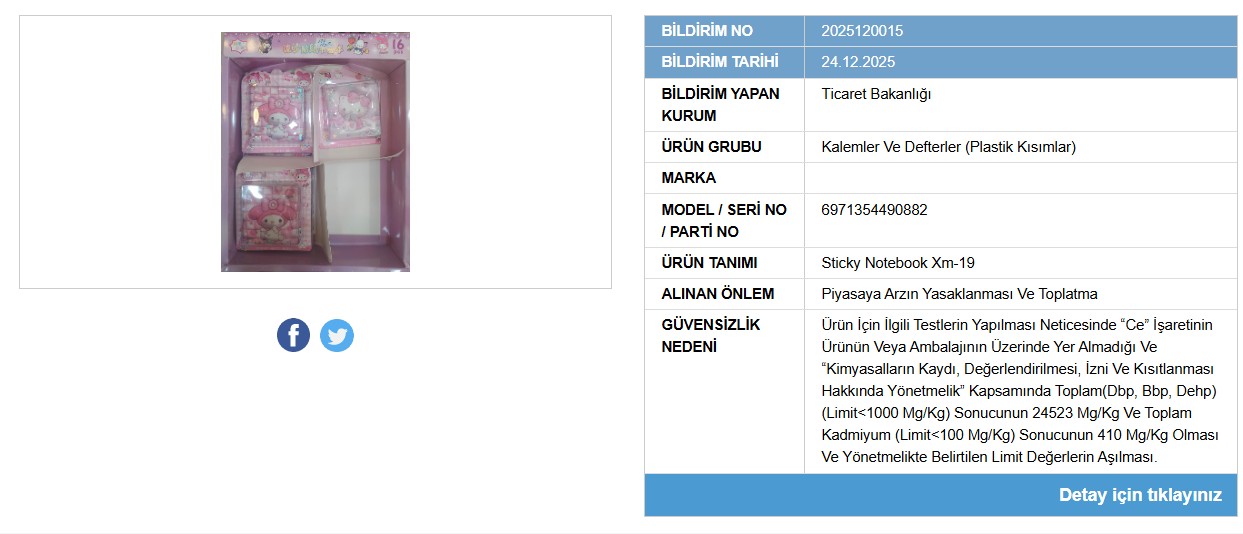
Task: Click the "Kalemler Ve Defterler" product group text
Action: [x=948, y=147]
